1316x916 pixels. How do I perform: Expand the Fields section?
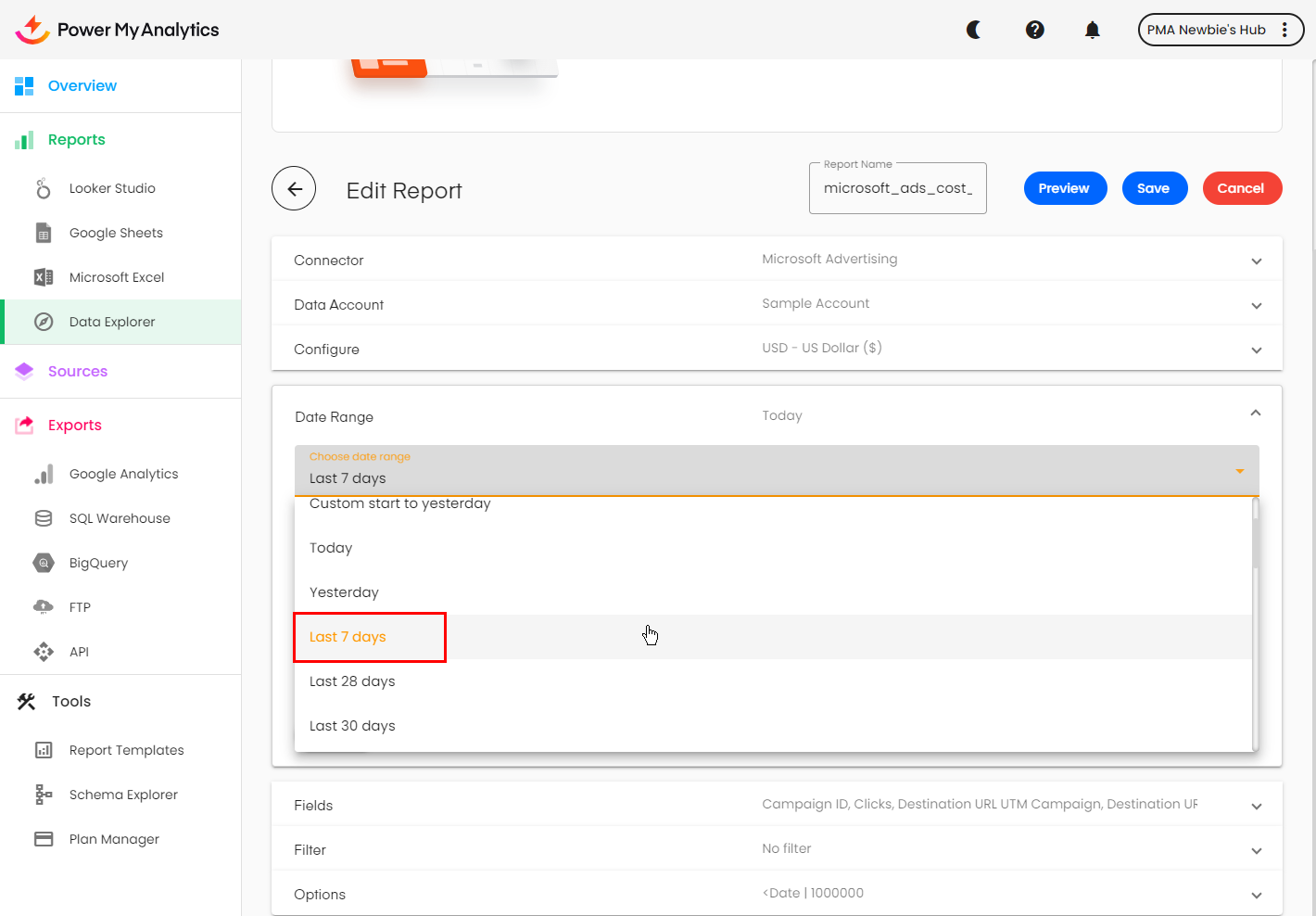[x=1256, y=807]
